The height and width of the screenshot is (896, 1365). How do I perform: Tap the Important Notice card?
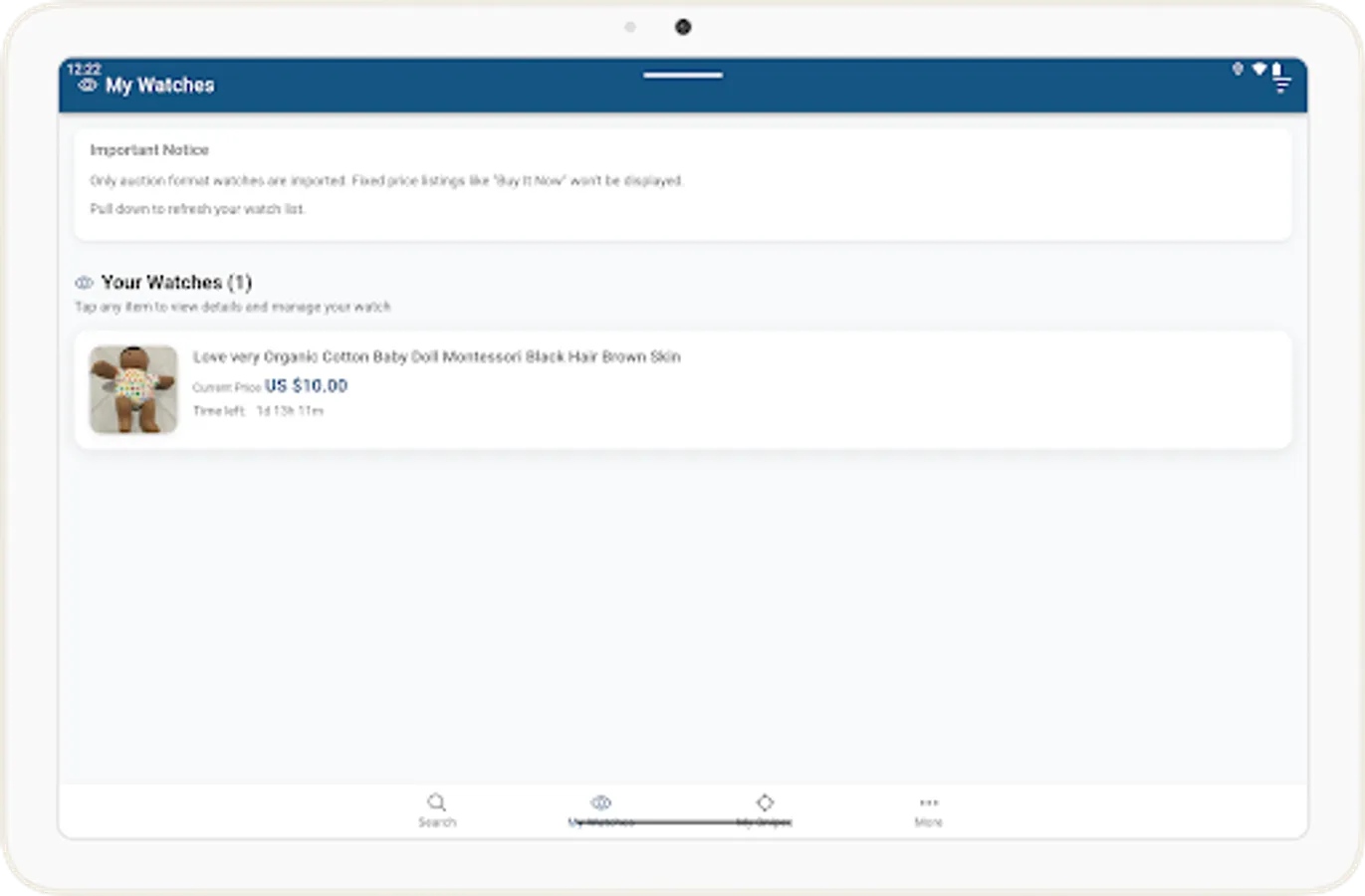pyautogui.click(x=683, y=185)
